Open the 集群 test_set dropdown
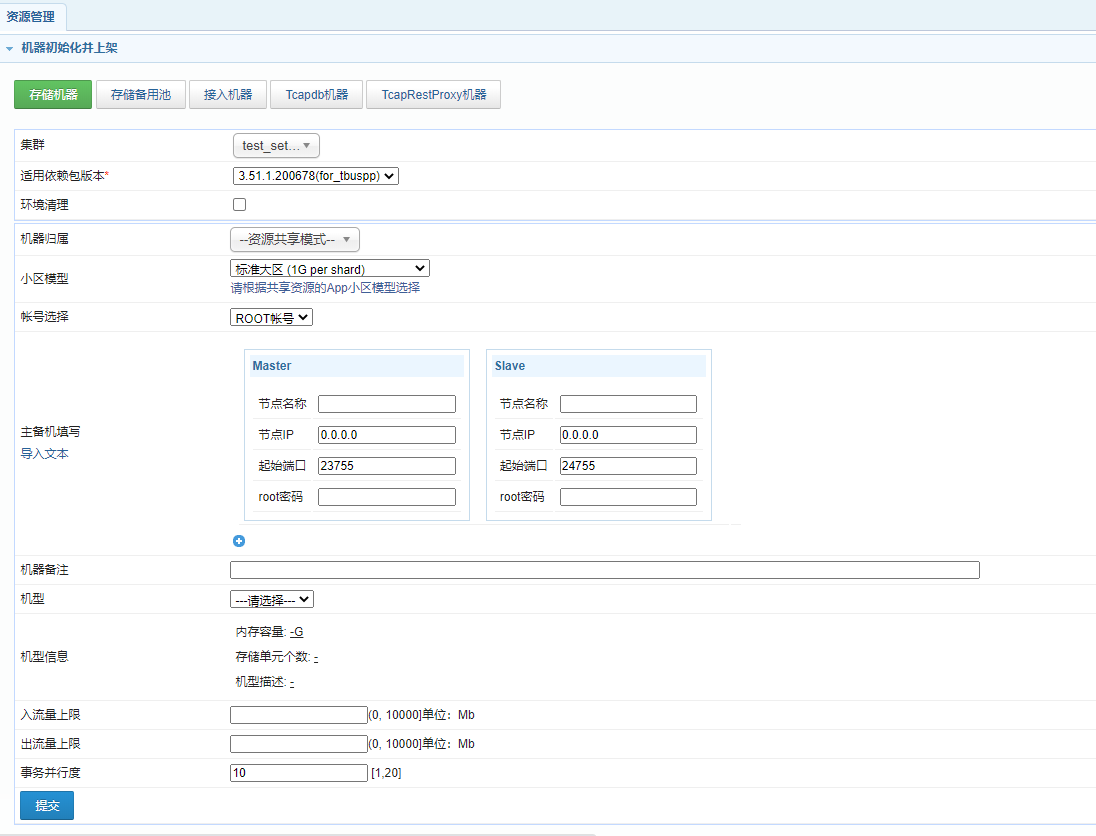The width and height of the screenshot is (1096, 836). click(x=276, y=145)
